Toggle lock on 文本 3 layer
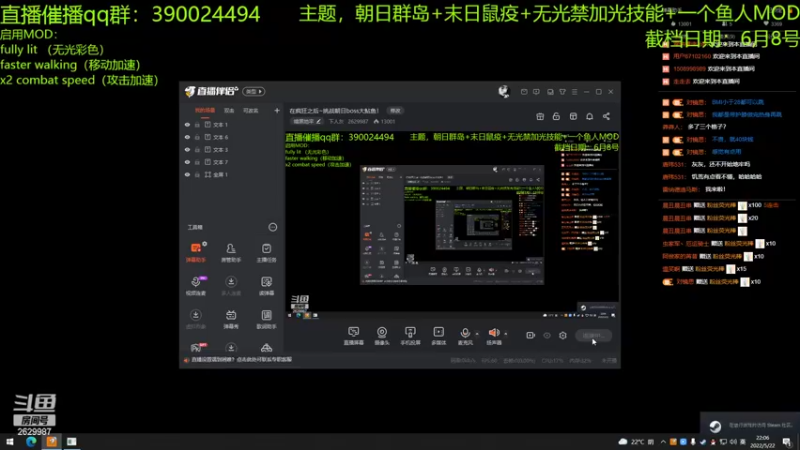Image resolution: width=800 pixels, height=450 pixels. pos(197,149)
